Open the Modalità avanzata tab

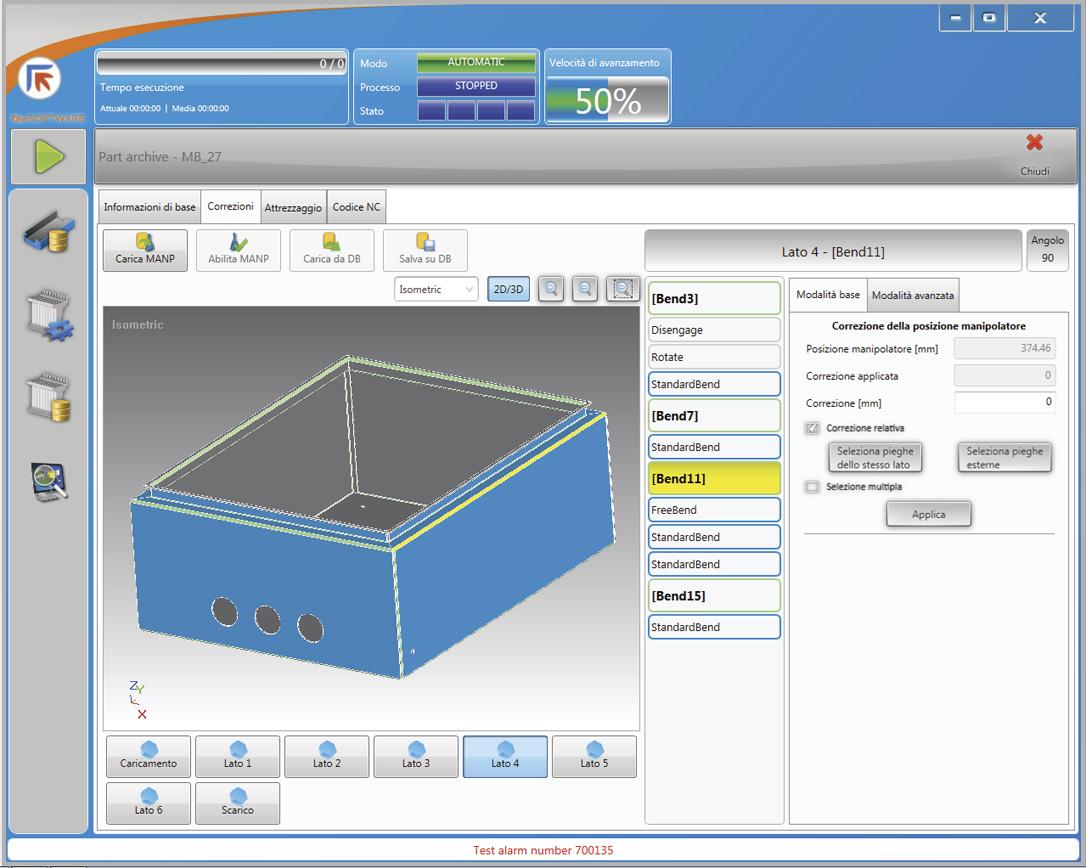[912, 295]
